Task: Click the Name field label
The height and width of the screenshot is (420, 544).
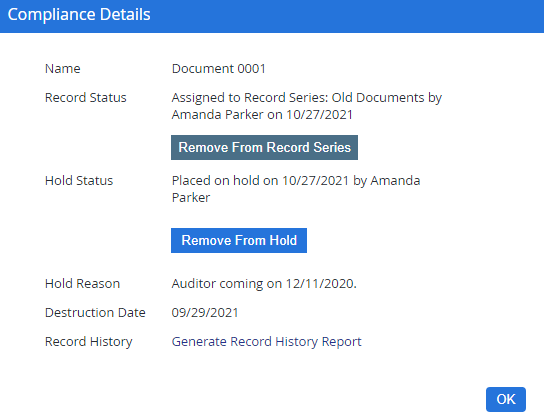Action: pos(63,69)
